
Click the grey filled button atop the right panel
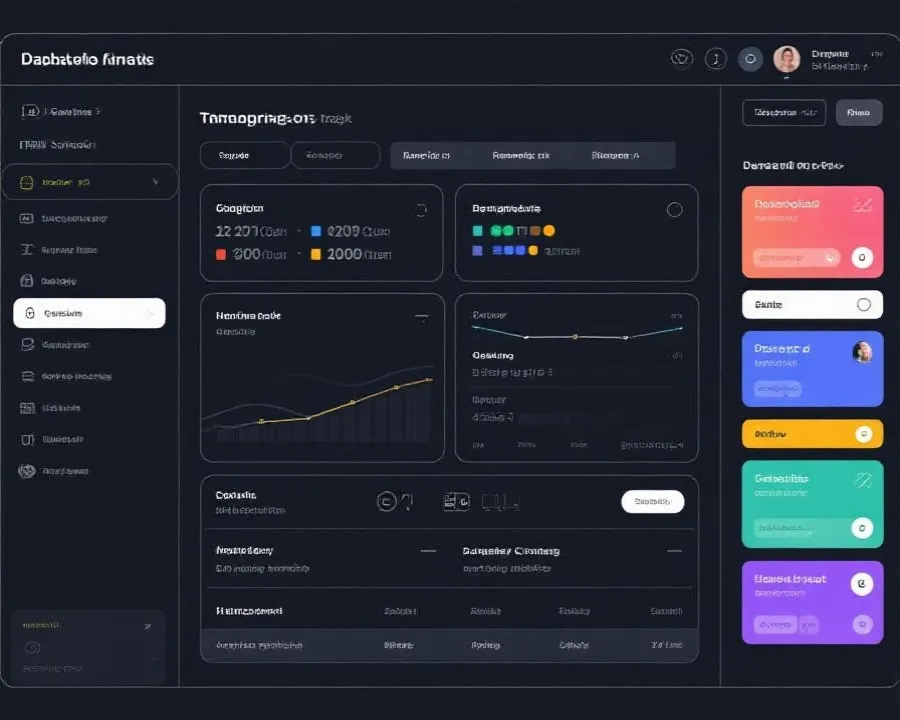click(858, 113)
